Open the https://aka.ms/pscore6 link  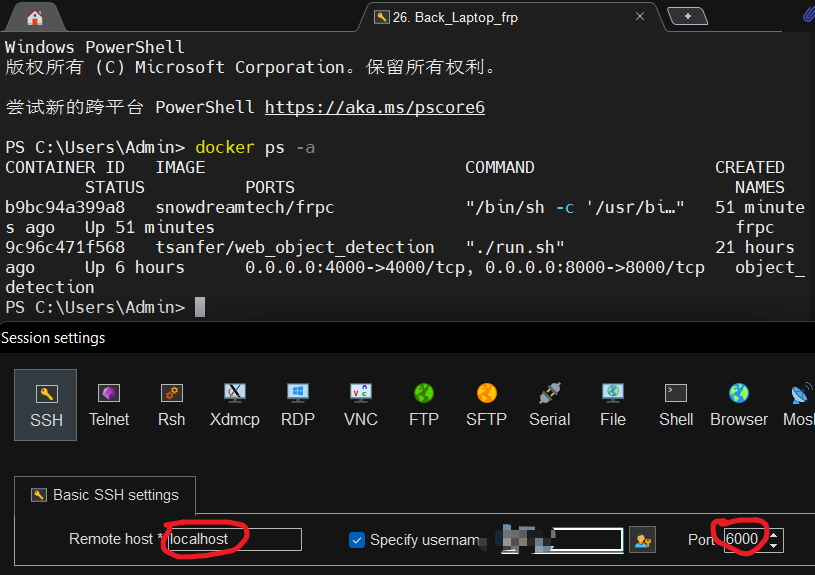pos(375,107)
